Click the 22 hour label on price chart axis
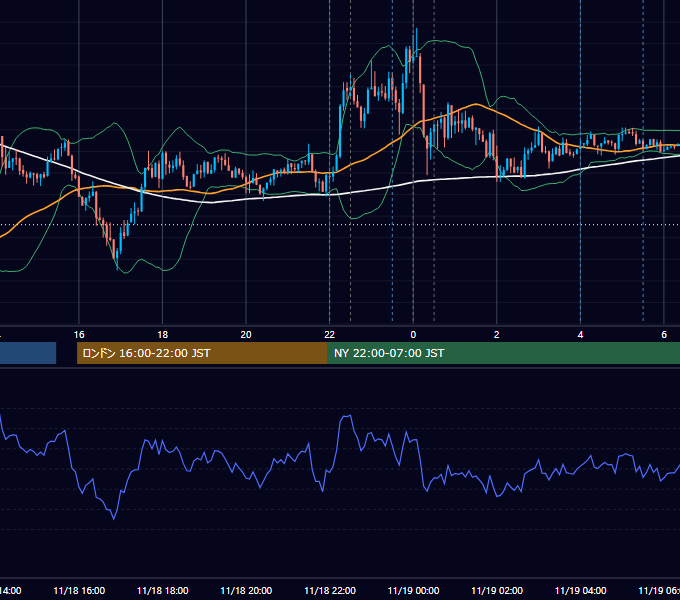Viewport: 680px width, 600px height. coord(330,335)
